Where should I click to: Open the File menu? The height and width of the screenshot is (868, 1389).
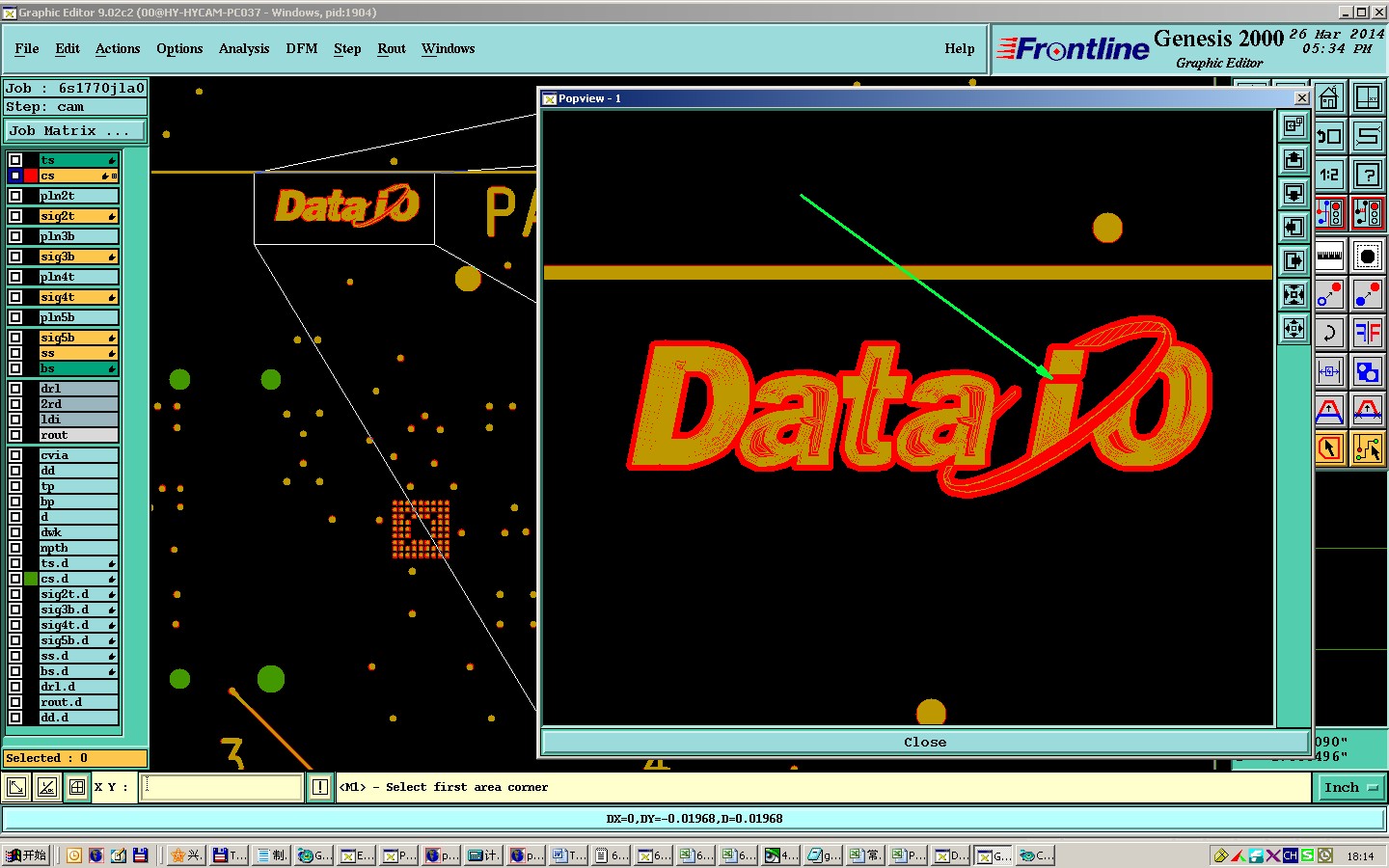point(27,49)
